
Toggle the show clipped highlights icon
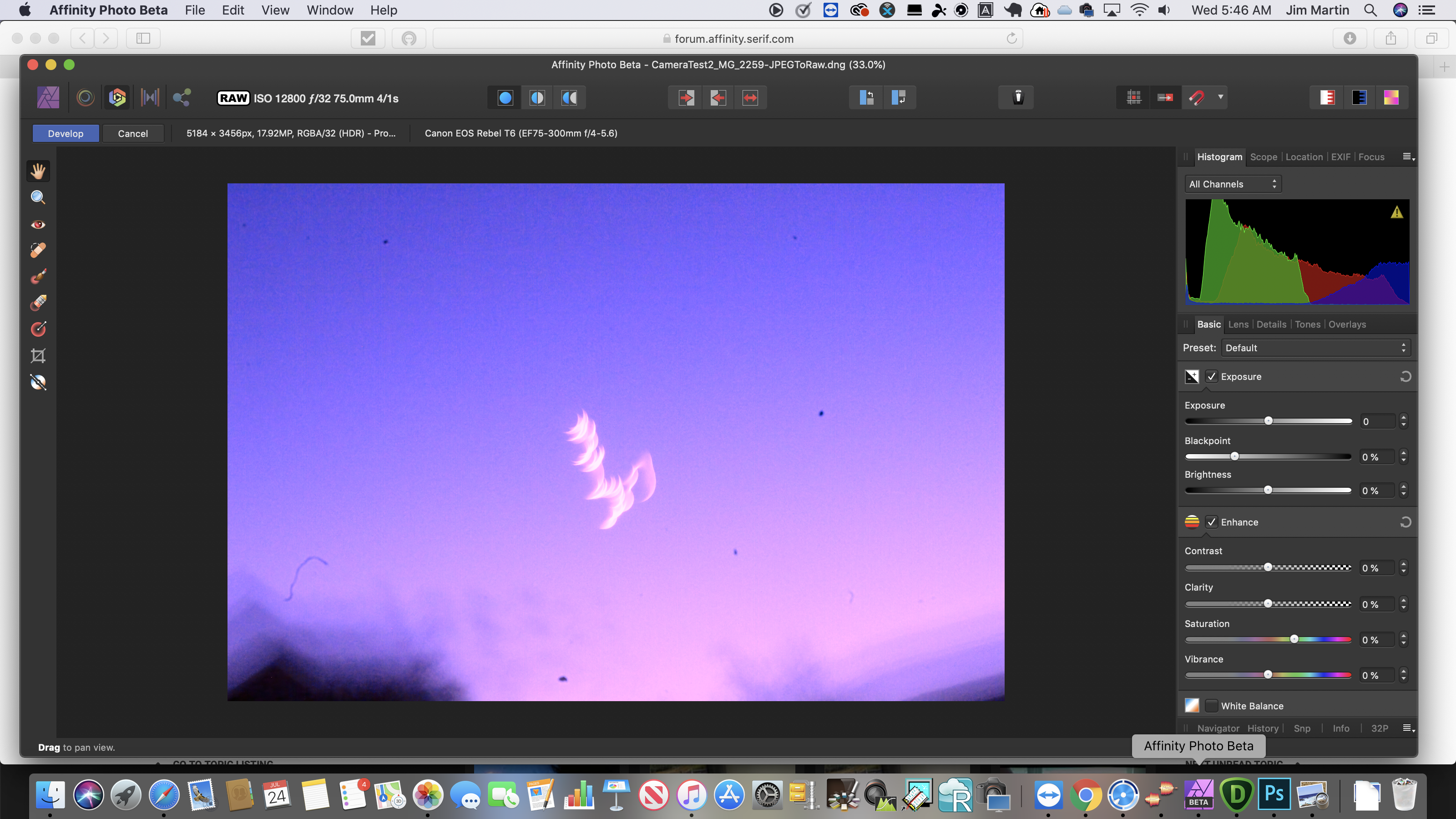click(1327, 98)
